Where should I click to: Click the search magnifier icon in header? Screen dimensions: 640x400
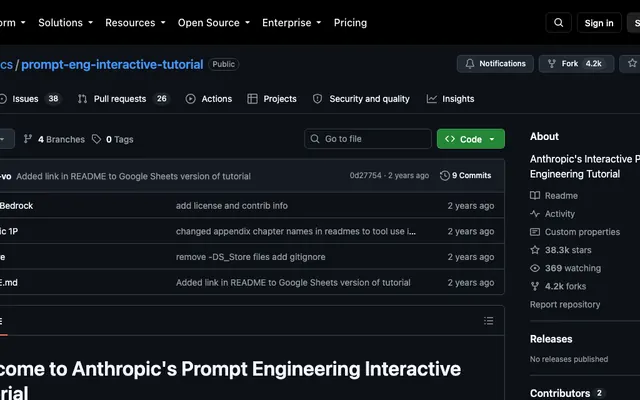coord(558,23)
